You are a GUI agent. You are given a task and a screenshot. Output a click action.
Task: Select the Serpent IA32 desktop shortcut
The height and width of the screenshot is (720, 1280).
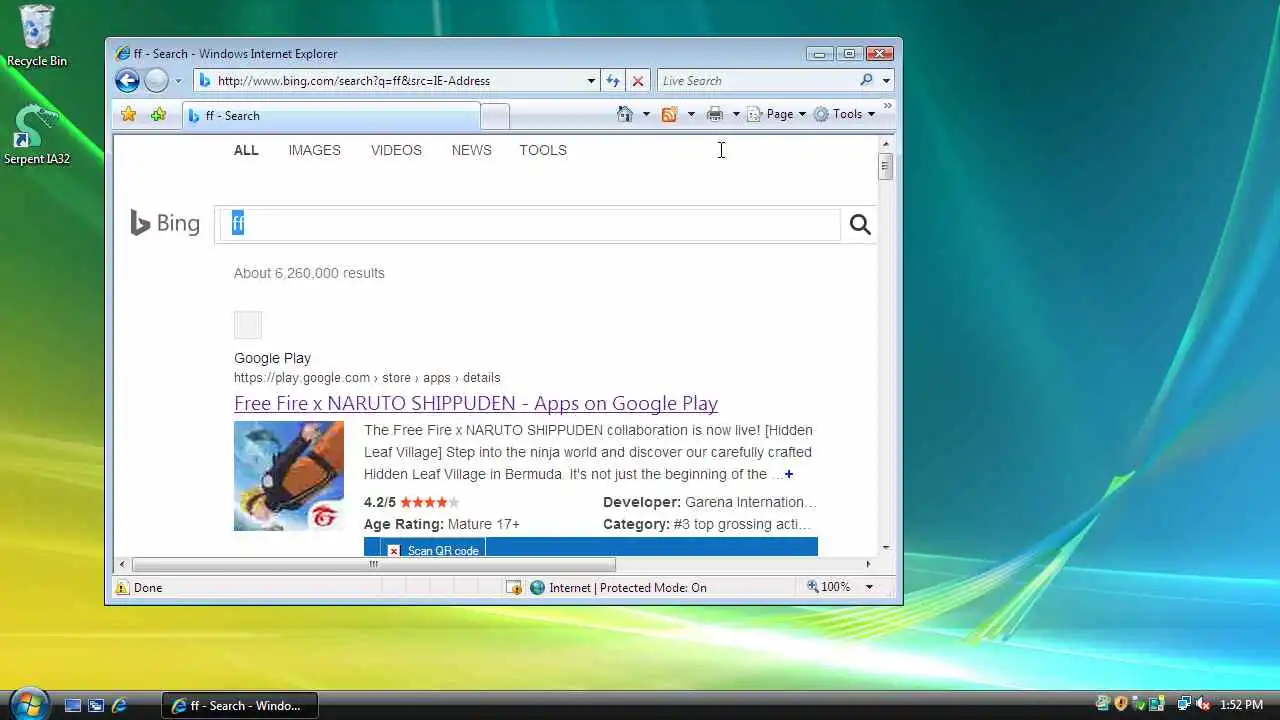click(x=37, y=134)
